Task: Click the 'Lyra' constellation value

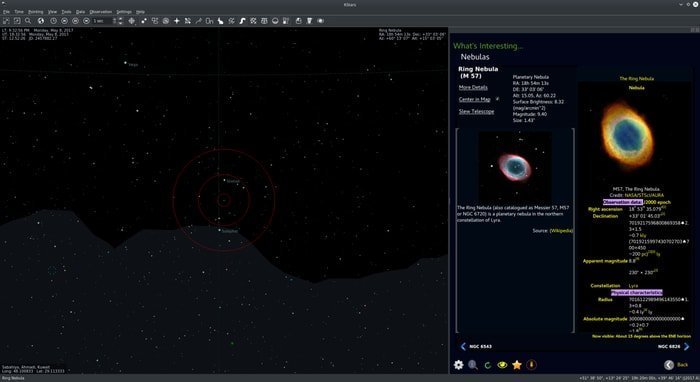Action: pyautogui.click(x=633, y=286)
